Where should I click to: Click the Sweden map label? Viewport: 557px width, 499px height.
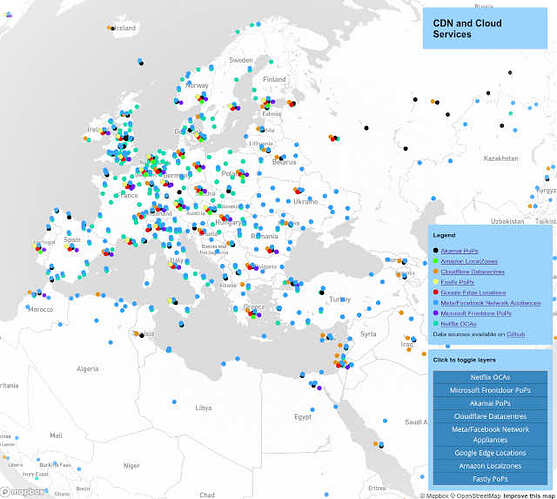point(241,60)
